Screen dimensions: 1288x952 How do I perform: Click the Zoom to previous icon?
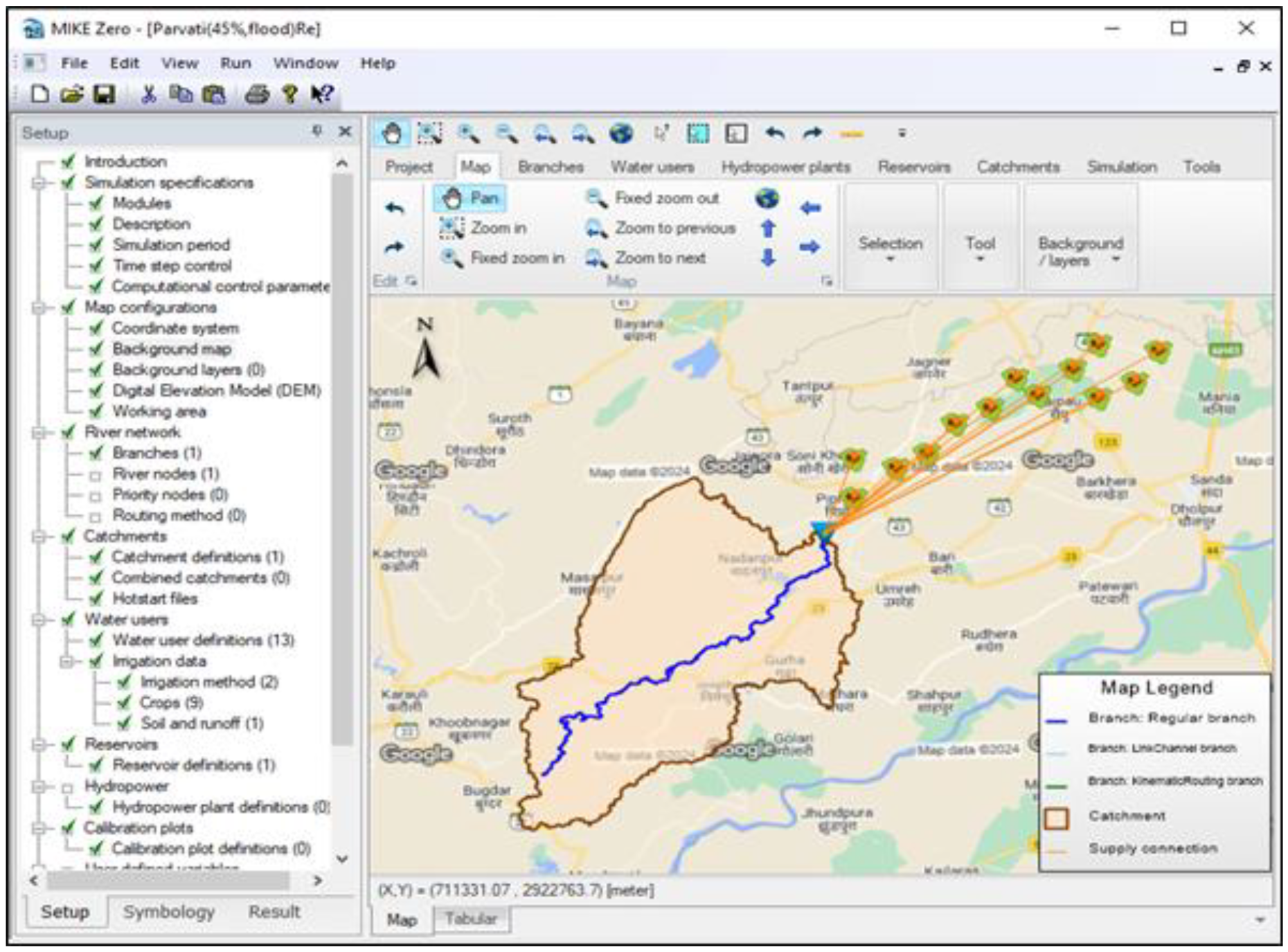pyautogui.click(x=596, y=228)
